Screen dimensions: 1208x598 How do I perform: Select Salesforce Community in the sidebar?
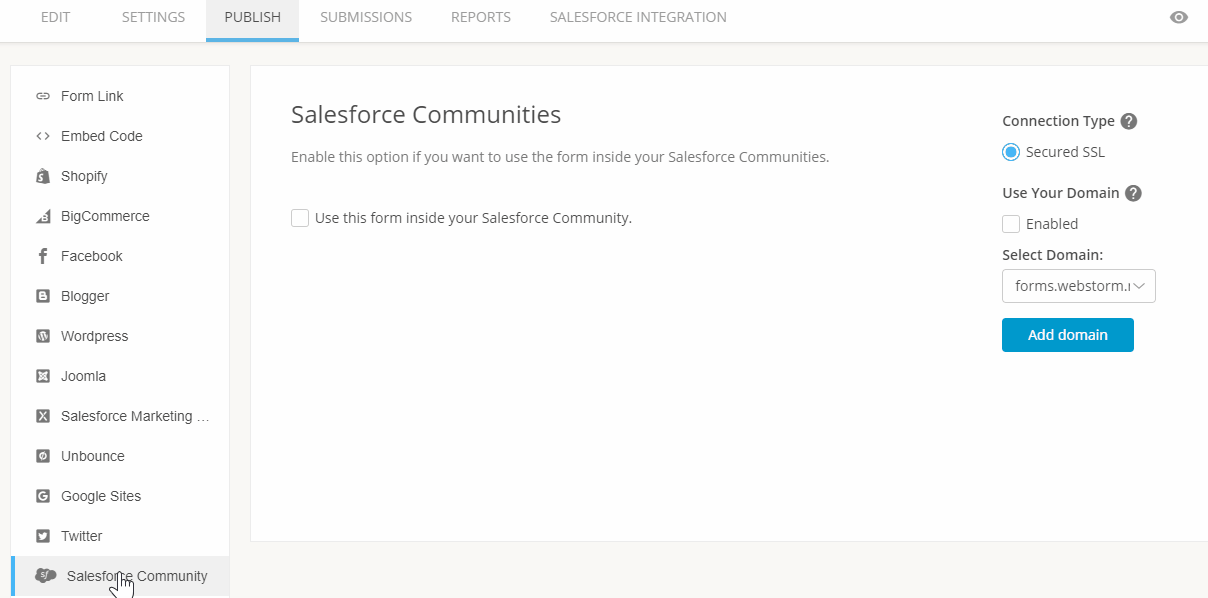[x=120, y=576]
